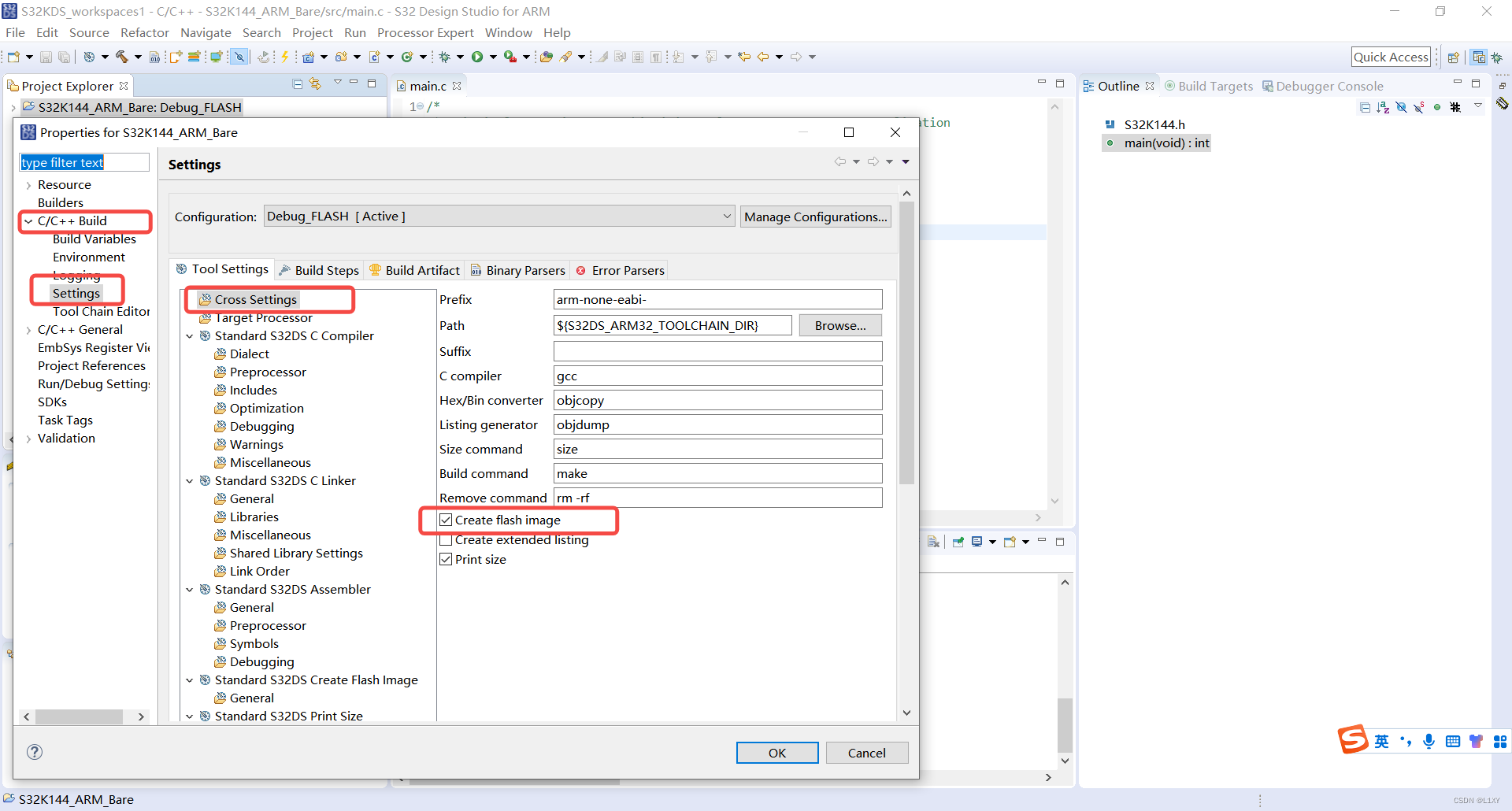Screen dimensions: 1512x811
Task: Click the Prefix input field
Action: click(718, 299)
